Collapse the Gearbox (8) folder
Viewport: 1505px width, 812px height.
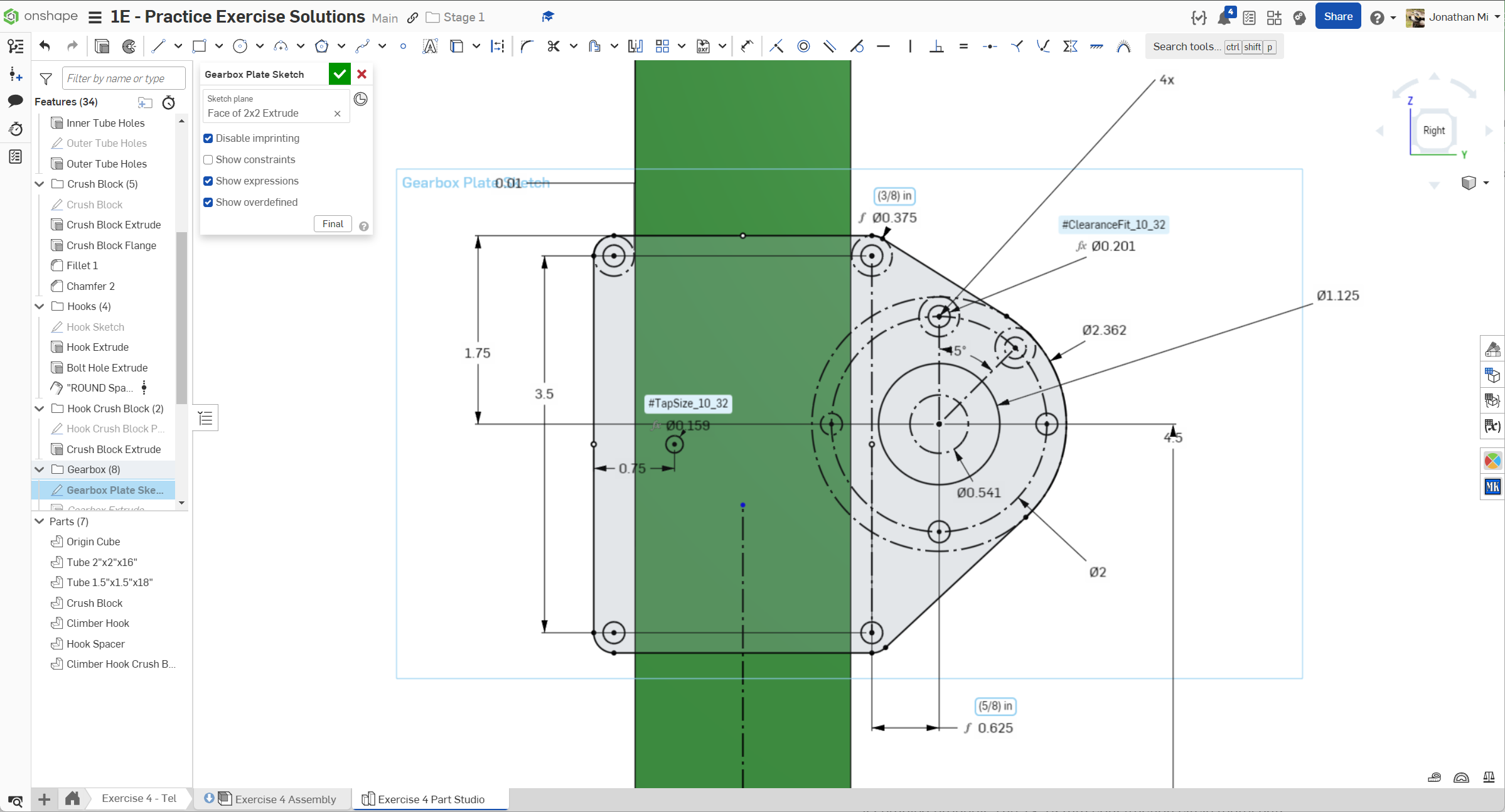(40, 469)
